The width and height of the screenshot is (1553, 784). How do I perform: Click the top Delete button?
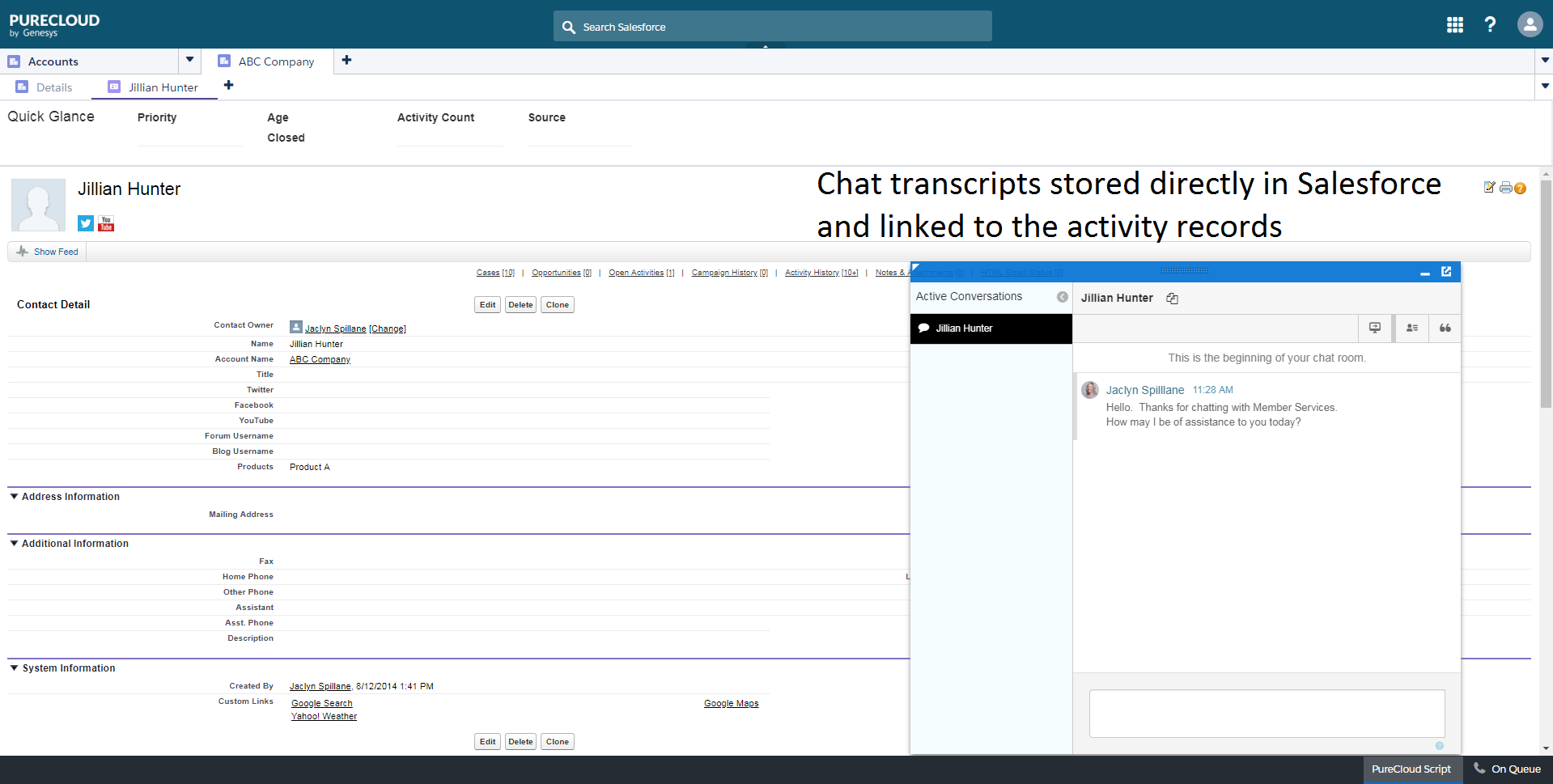tap(520, 305)
